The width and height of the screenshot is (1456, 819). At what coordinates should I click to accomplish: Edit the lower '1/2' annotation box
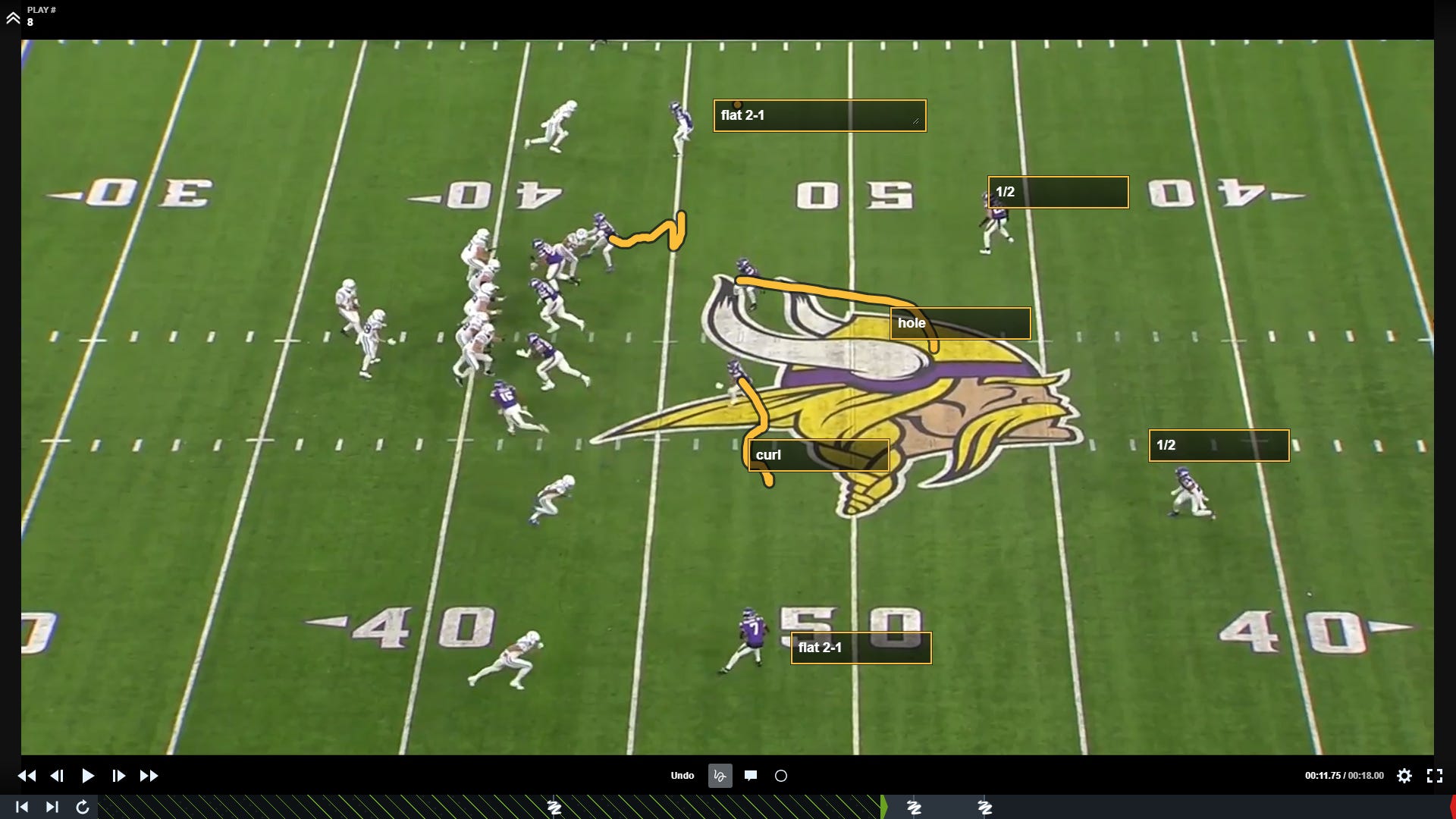1219,445
